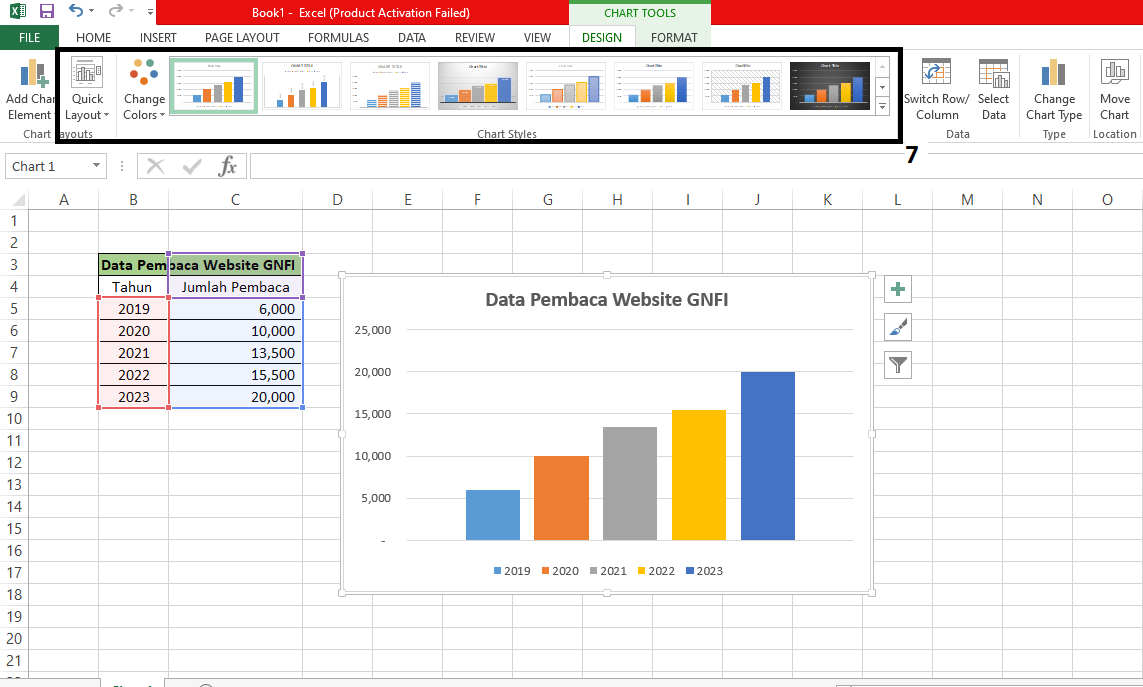Expand the Chart Styles gallery More arrow

click(883, 106)
